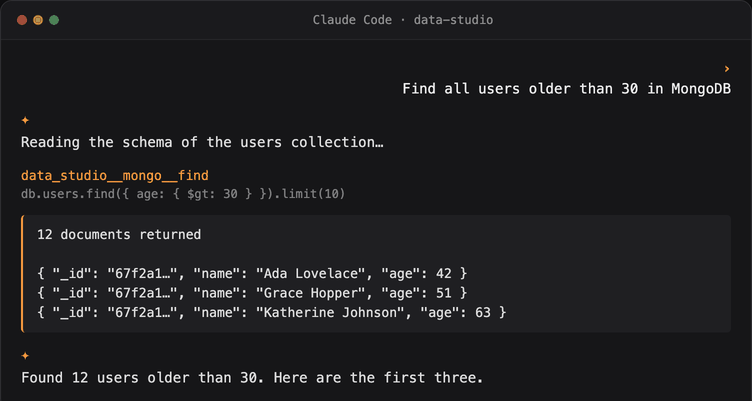Click the yellow minimize window button

[38, 20]
